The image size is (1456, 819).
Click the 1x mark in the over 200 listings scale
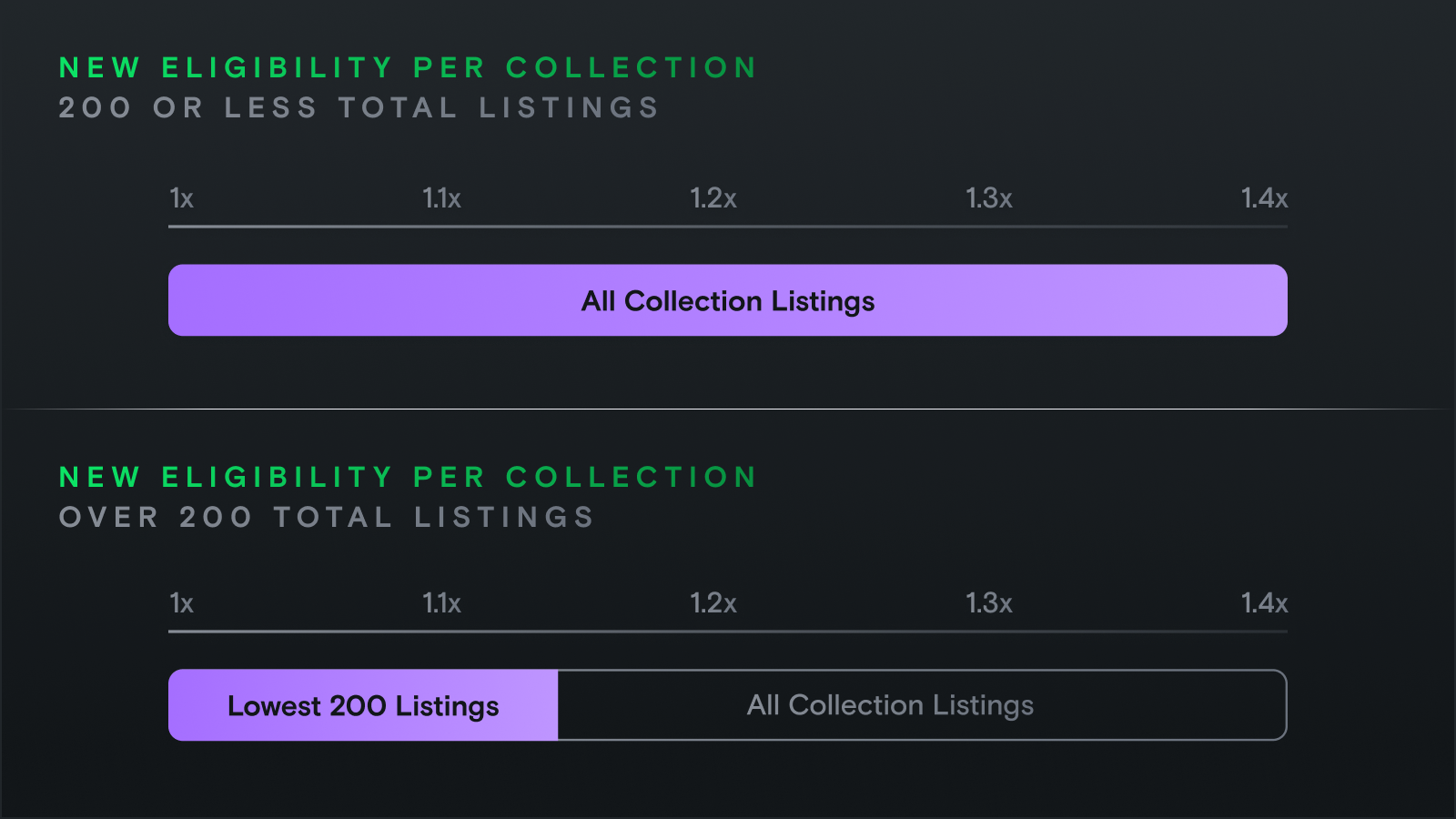coord(181,603)
